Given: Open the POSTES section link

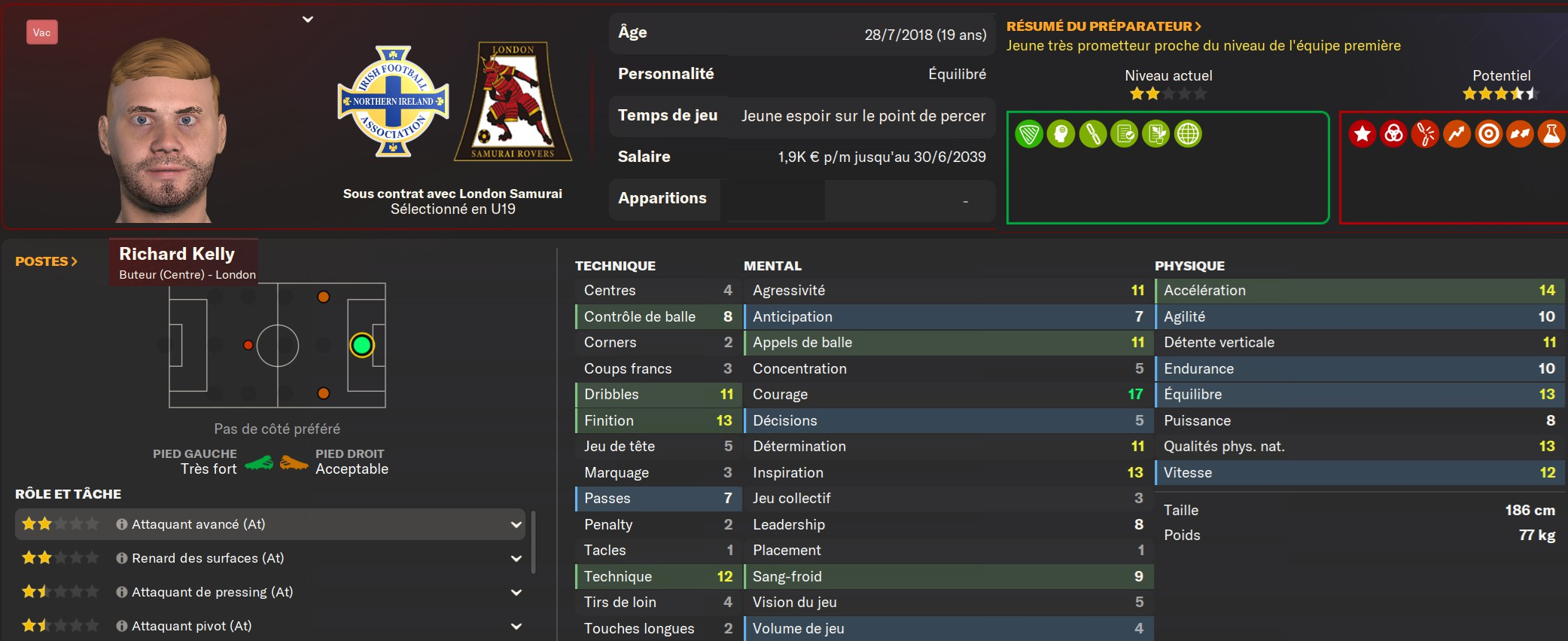Looking at the screenshot, I should [46, 261].
